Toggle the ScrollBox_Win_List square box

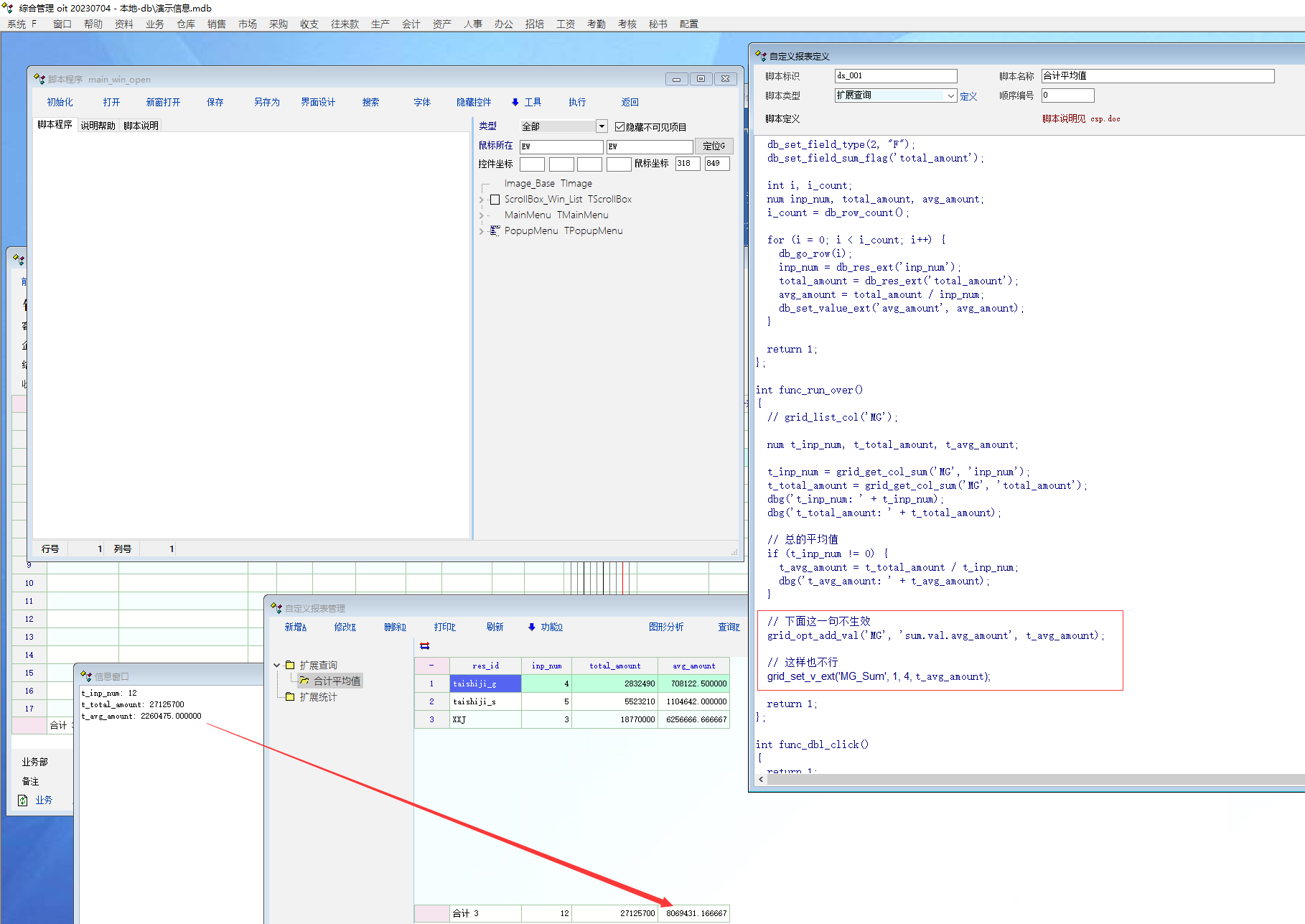coord(495,200)
